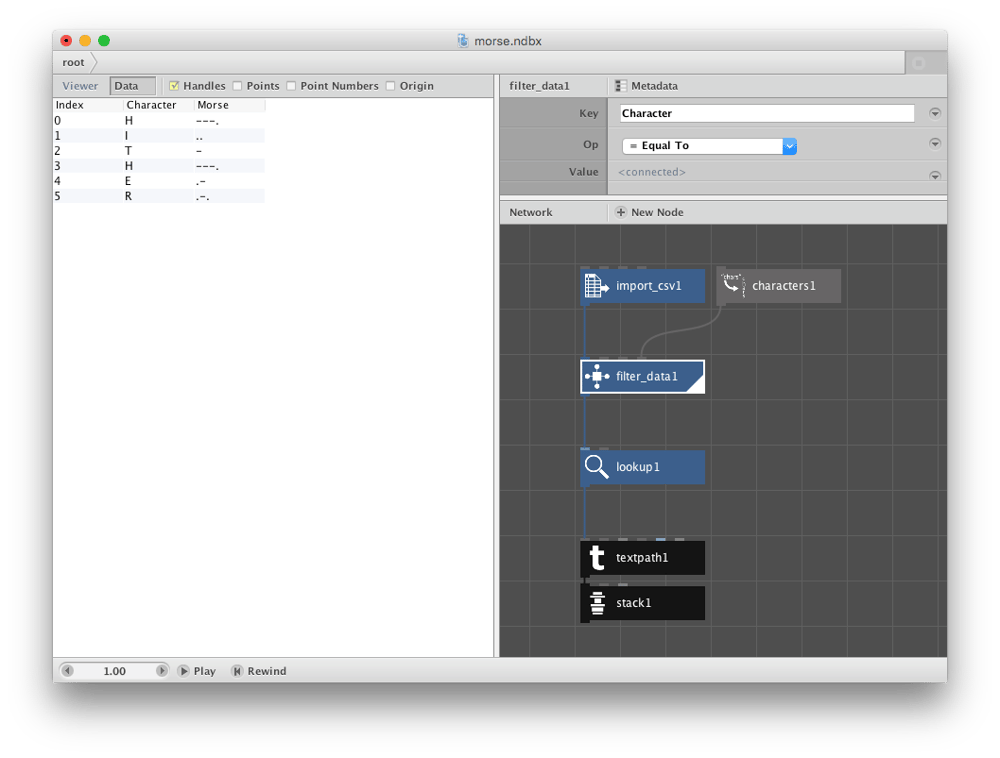Decrease frame number with left arrow
Viewport: 1000px width, 758px height.
point(68,671)
